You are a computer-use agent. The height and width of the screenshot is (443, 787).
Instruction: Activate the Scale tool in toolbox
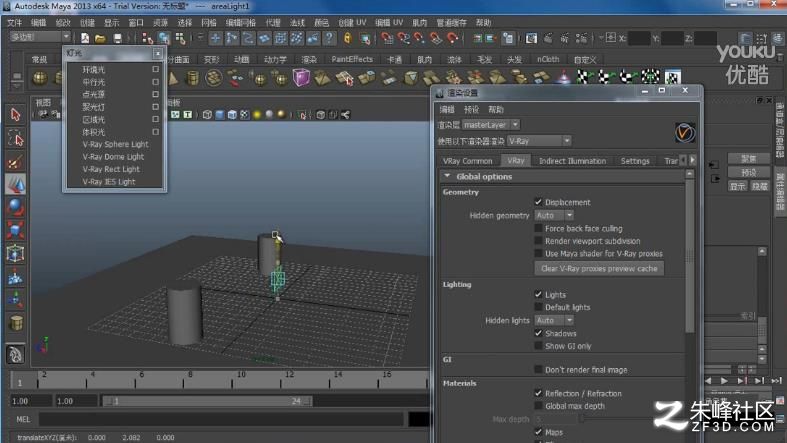16,230
